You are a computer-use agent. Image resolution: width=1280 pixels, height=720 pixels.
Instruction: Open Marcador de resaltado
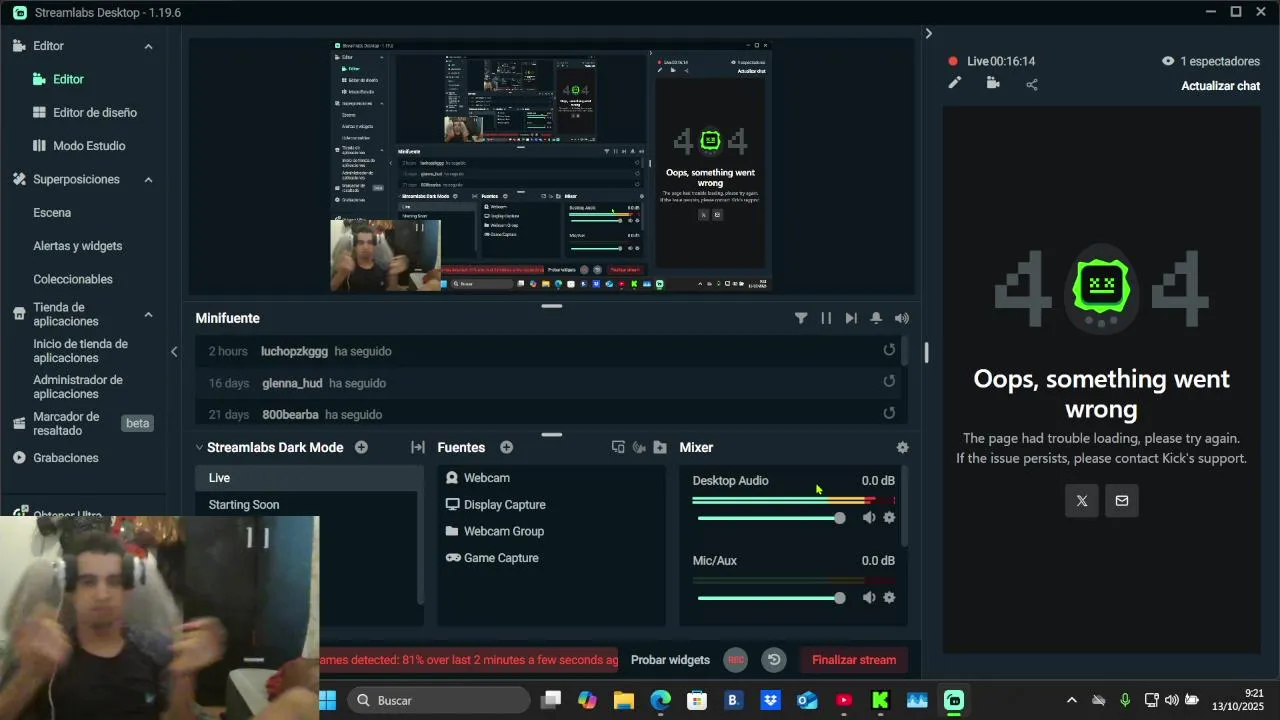pyautogui.click(x=66, y=423)
